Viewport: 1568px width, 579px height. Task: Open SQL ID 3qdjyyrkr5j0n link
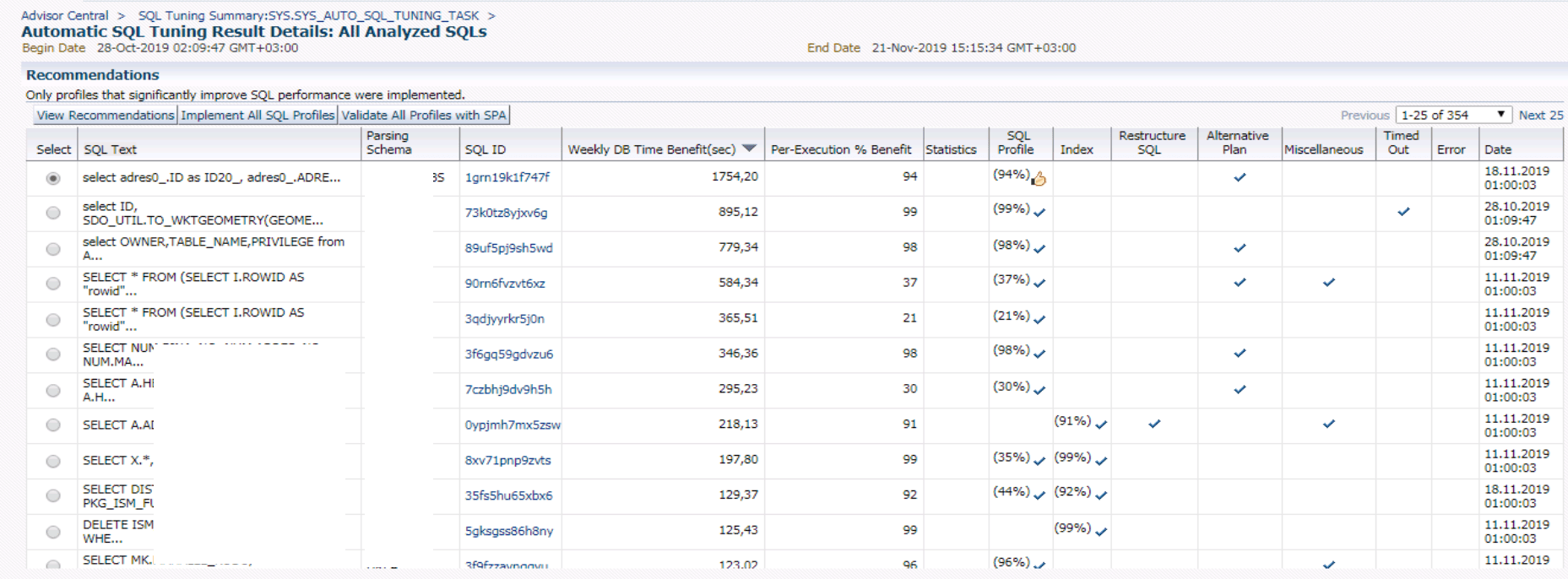[504, 319]
